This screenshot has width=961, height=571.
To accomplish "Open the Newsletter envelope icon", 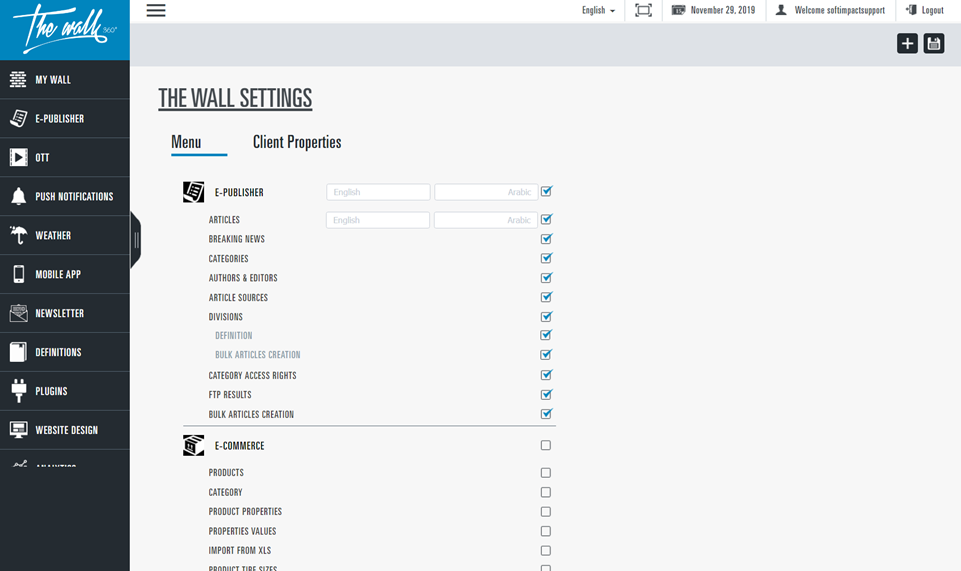I will 18,313.
